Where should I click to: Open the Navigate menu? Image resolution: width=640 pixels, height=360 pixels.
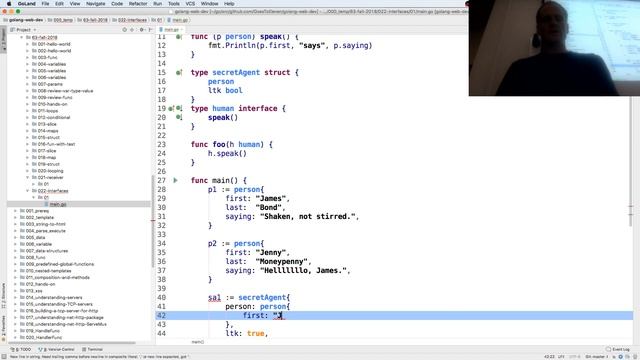(x=96, y=4)
